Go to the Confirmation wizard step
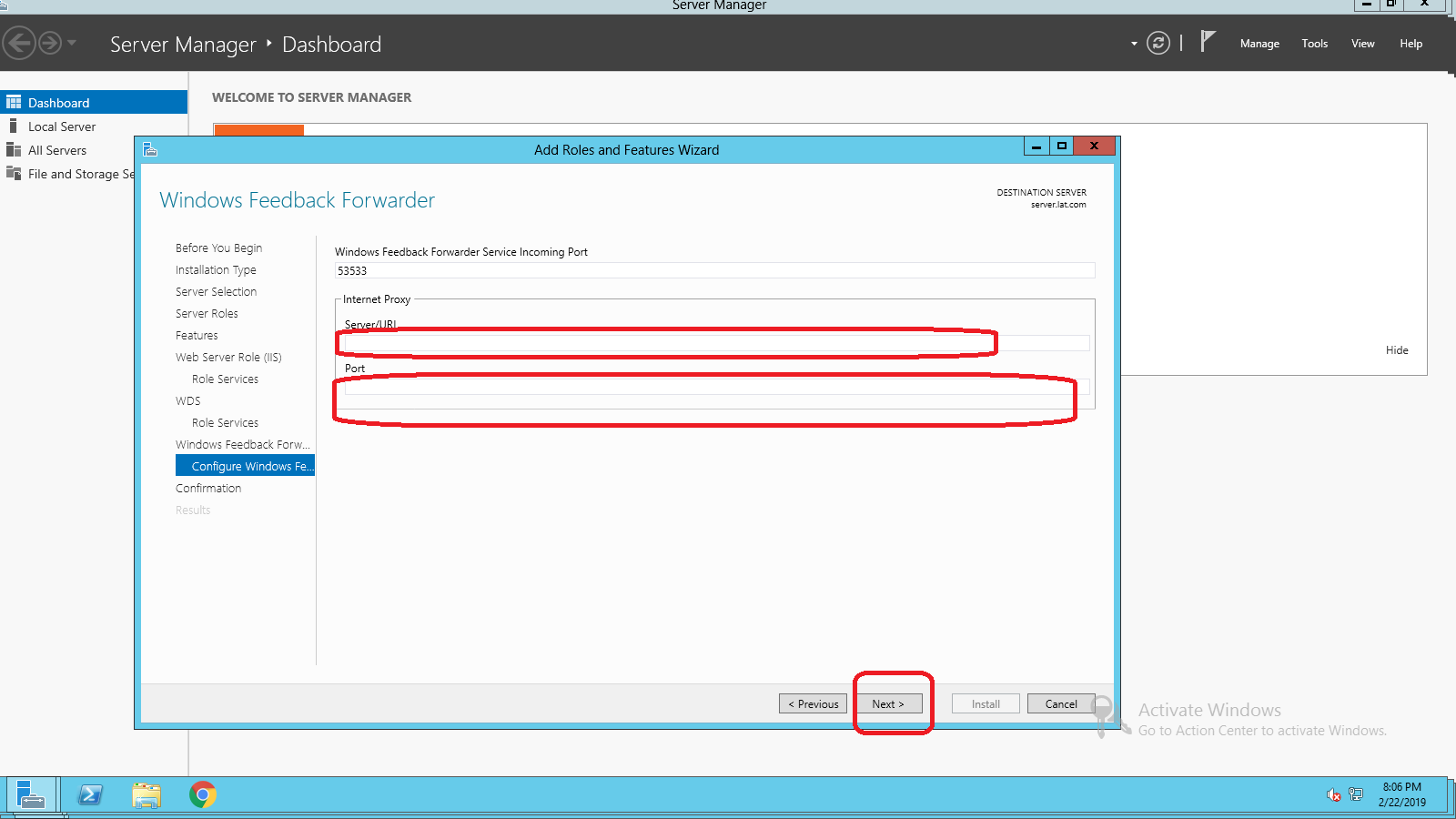The width and height of the screenshot is (1456, 819). (208, 489)
